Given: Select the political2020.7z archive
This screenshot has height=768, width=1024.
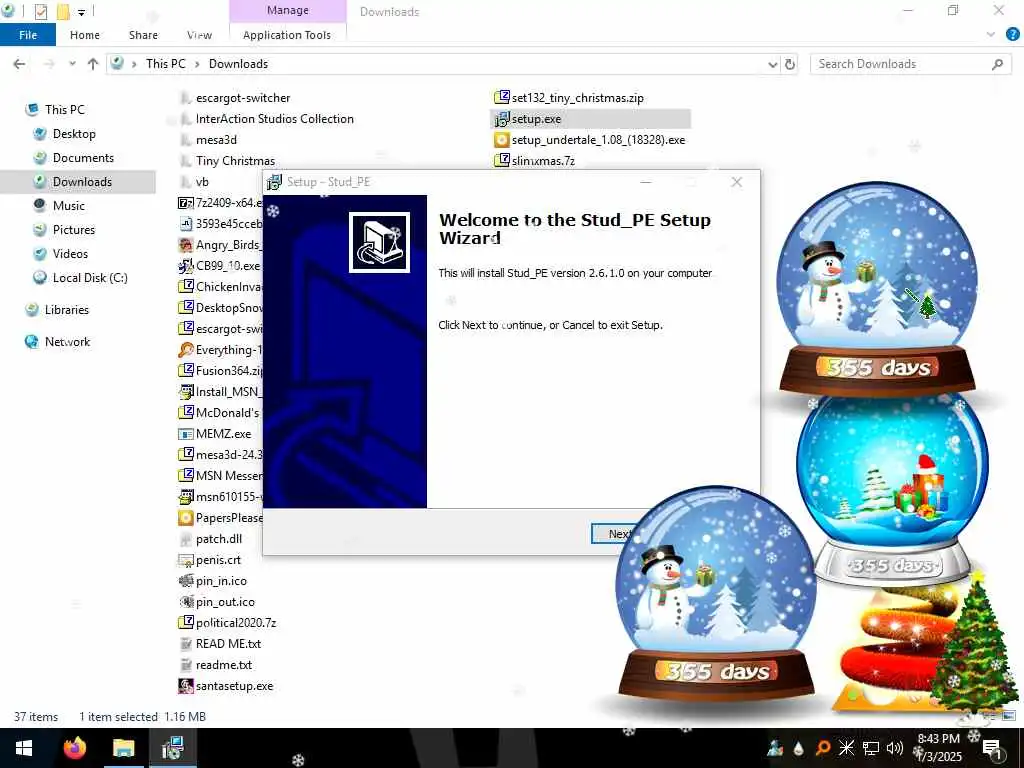Looking at the screenshot, I should [x=236, y=623].
